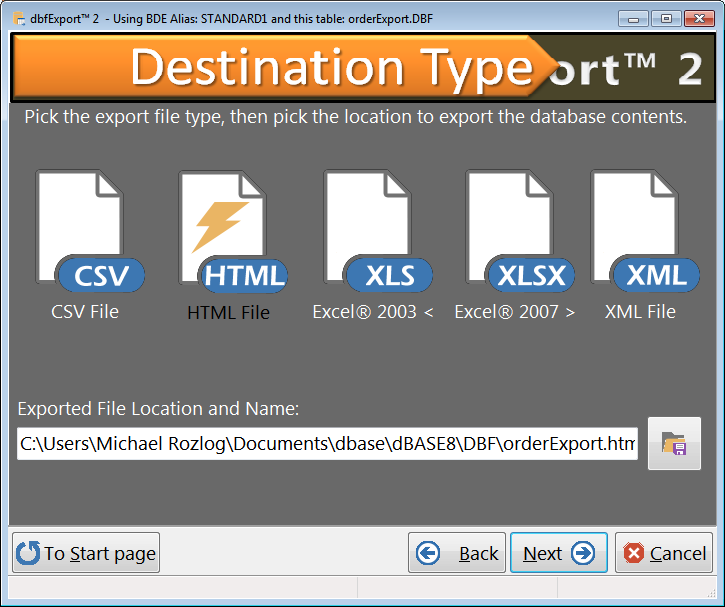Cancel the export wizard
The height and width of the screenshot is (607, 725).
tap(664, 552)
